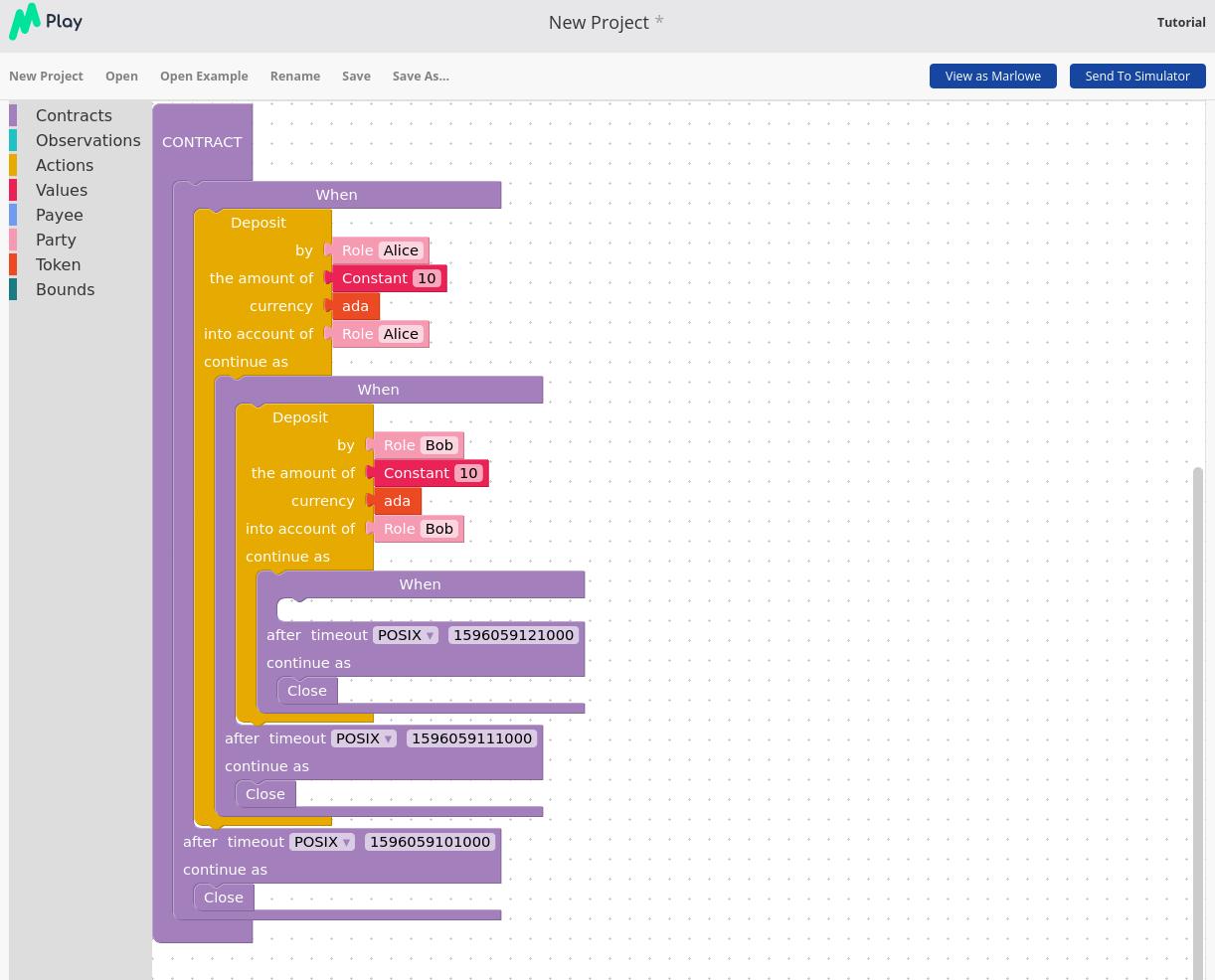
Task: Click the yellow Actions color swatch
Action: point(13,165)
